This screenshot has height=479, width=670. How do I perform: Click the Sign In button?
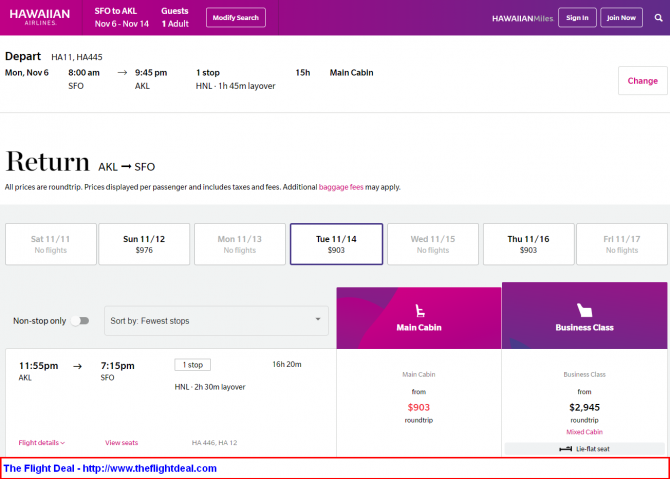click(577, 18)
